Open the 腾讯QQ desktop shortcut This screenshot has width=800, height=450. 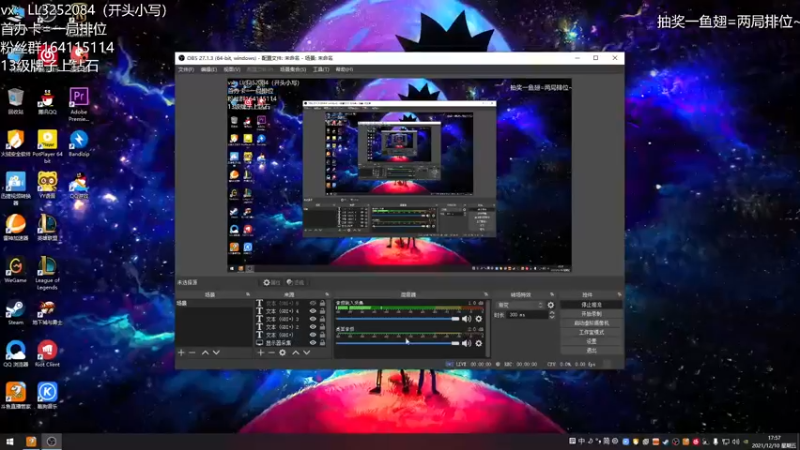coord(47,102)
